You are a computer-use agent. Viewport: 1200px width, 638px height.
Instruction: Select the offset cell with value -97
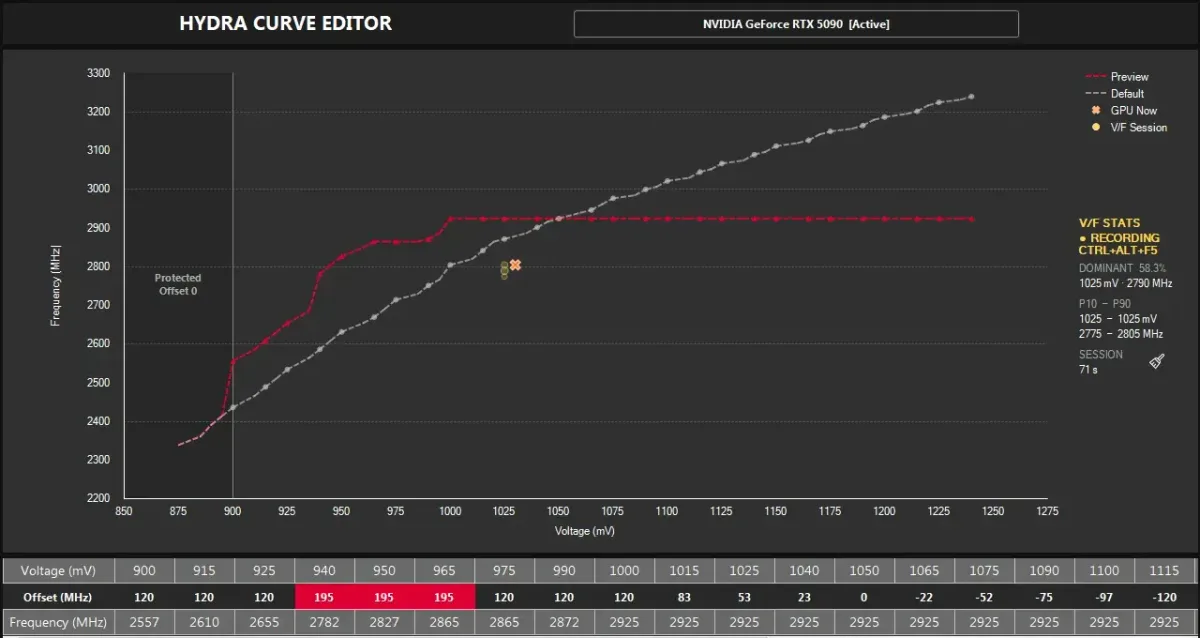tap(1105, 596)
